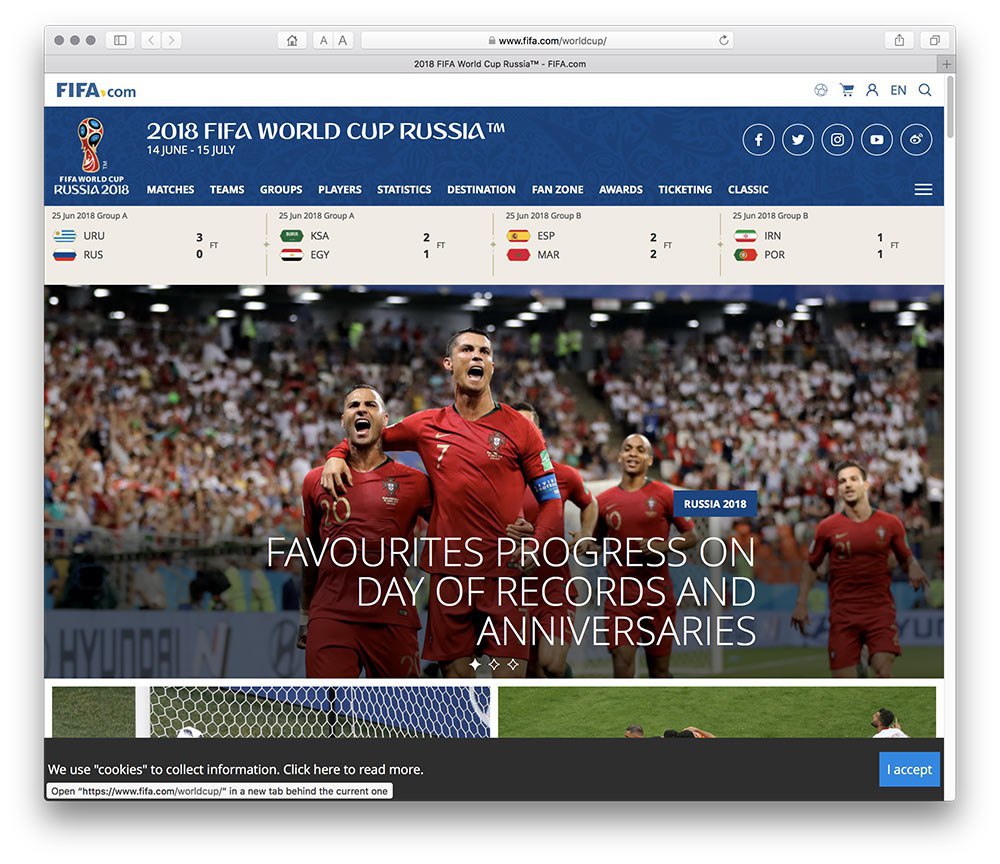The width and height of the screenshot is (1000, 864).
Task: Open the STATISTICS menu
Action: pyautogui.click(x=404, y=189)
